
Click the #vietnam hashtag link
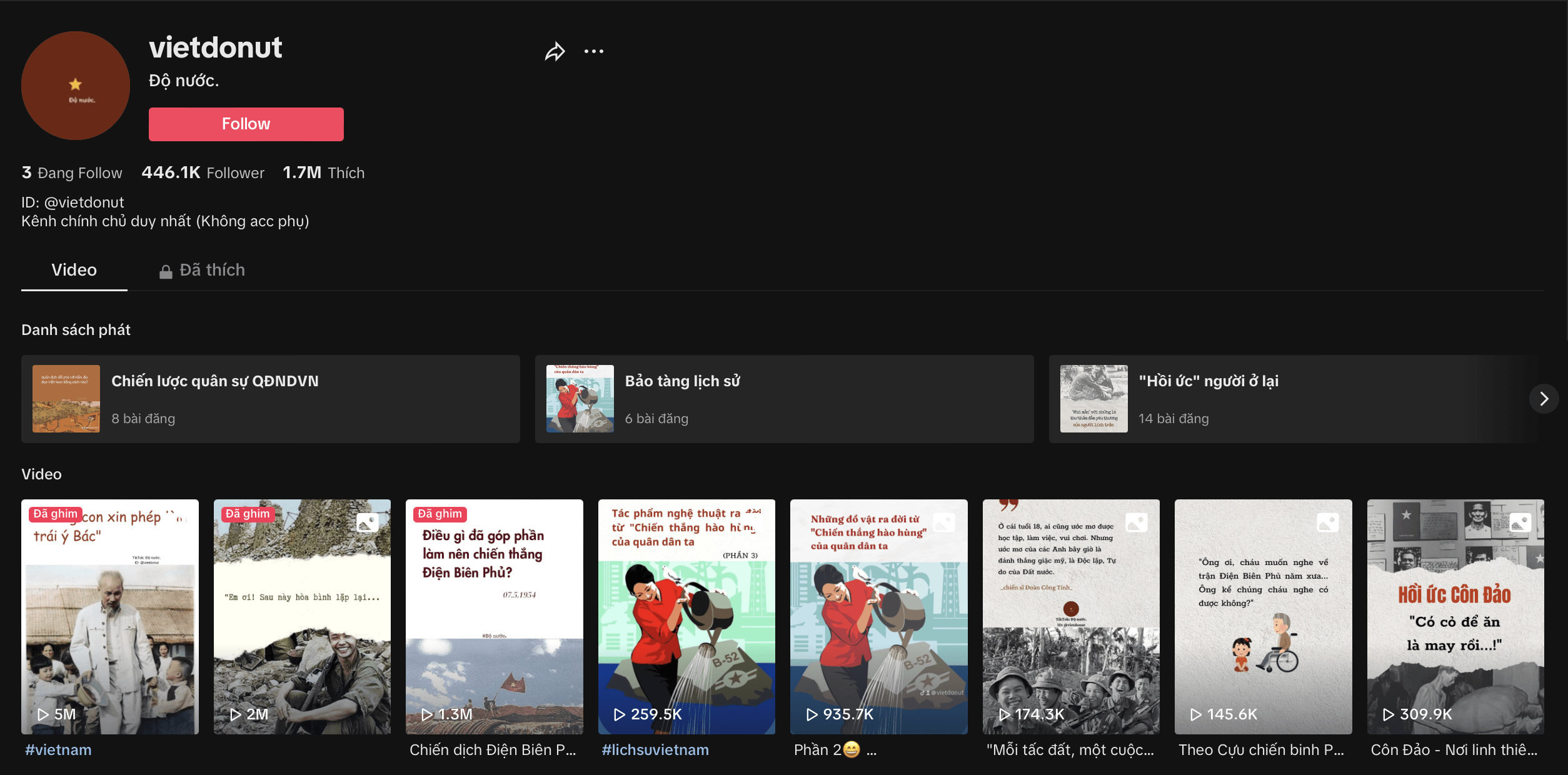tap(58, 750)
